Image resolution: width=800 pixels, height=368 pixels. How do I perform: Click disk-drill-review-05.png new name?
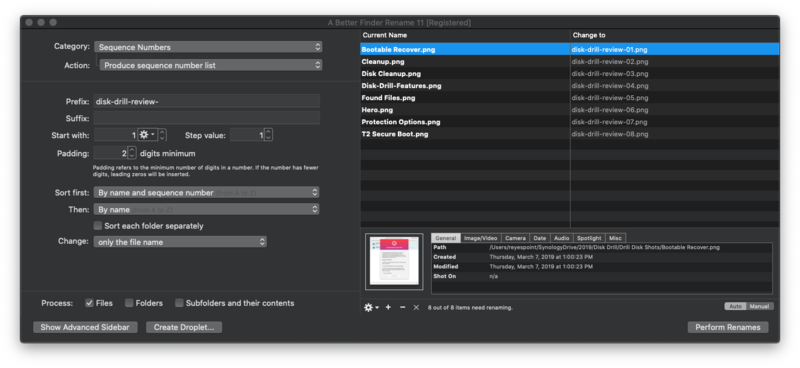coord(610,98)
